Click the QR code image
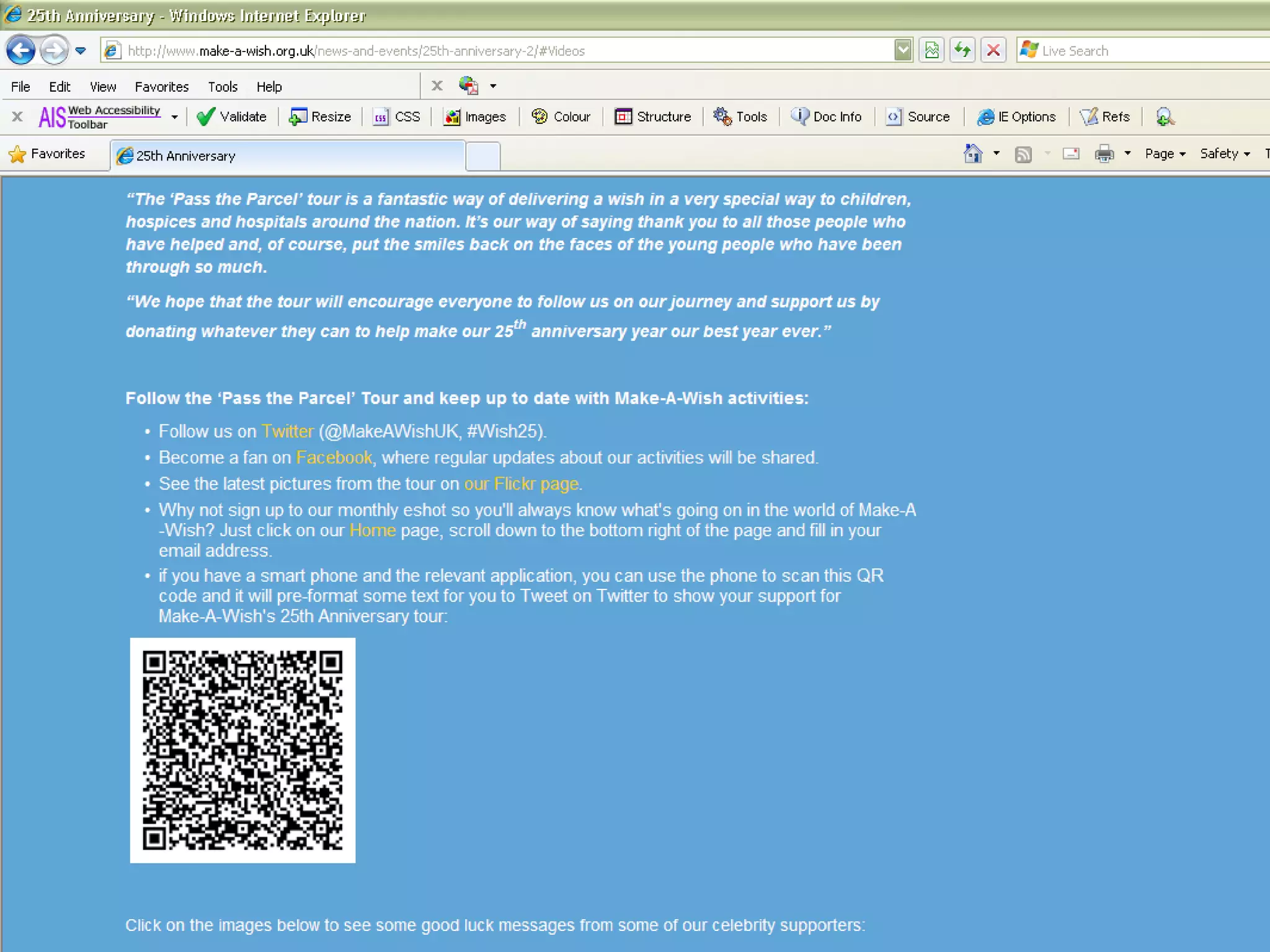 click(242, 750)
